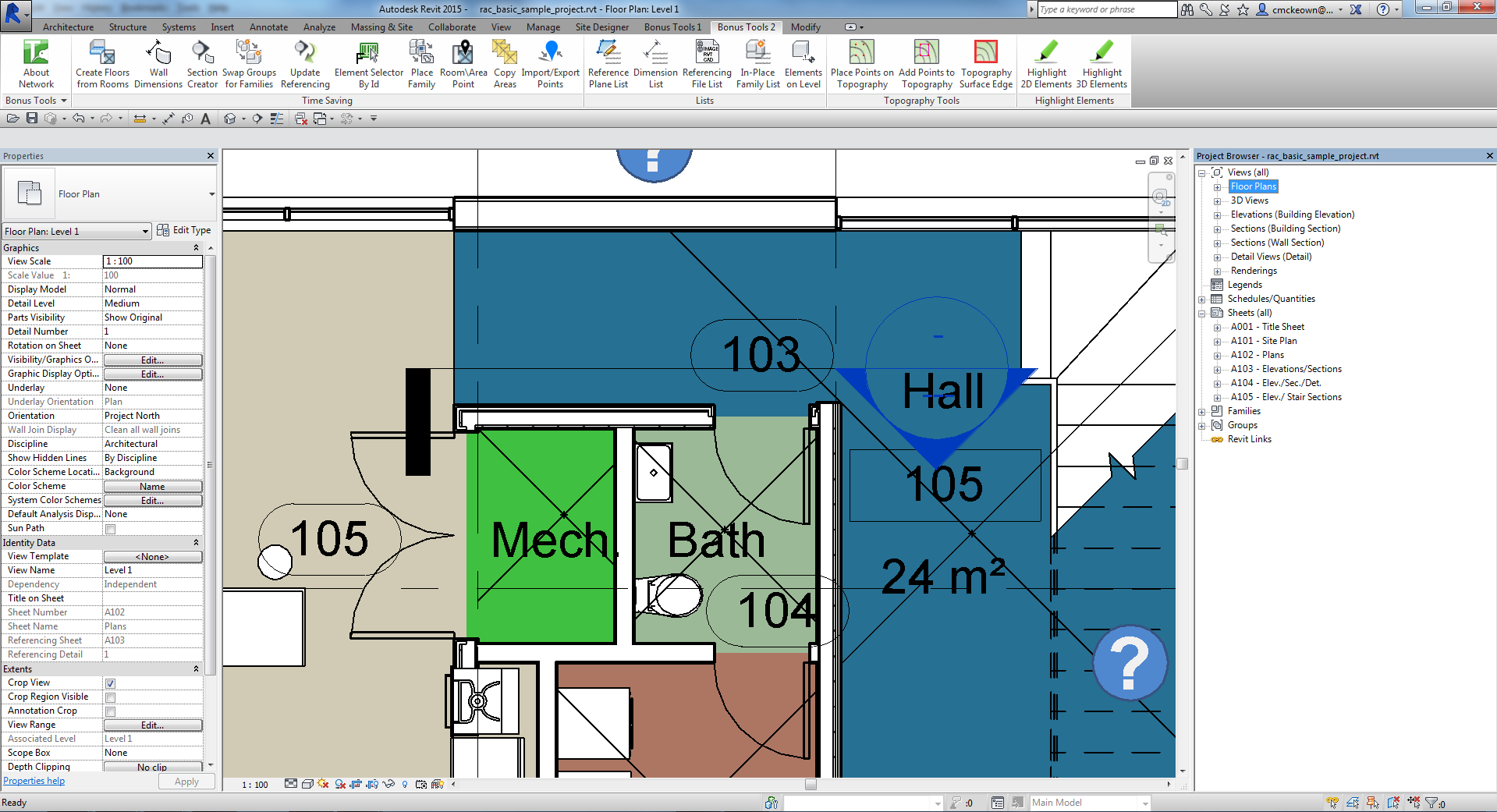Open the Topography Surface Edge tool

coord(985,62)
